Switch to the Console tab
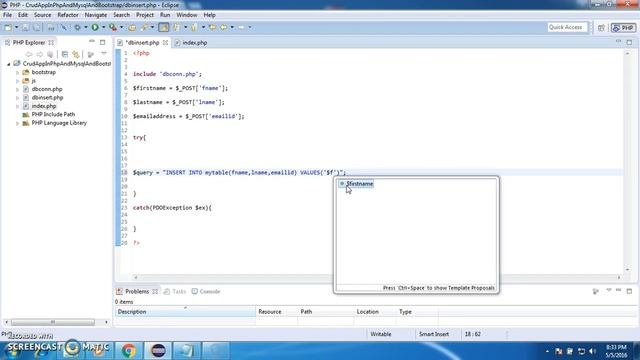The height and width of the screenshot is (360, 640). pos(206,291)
